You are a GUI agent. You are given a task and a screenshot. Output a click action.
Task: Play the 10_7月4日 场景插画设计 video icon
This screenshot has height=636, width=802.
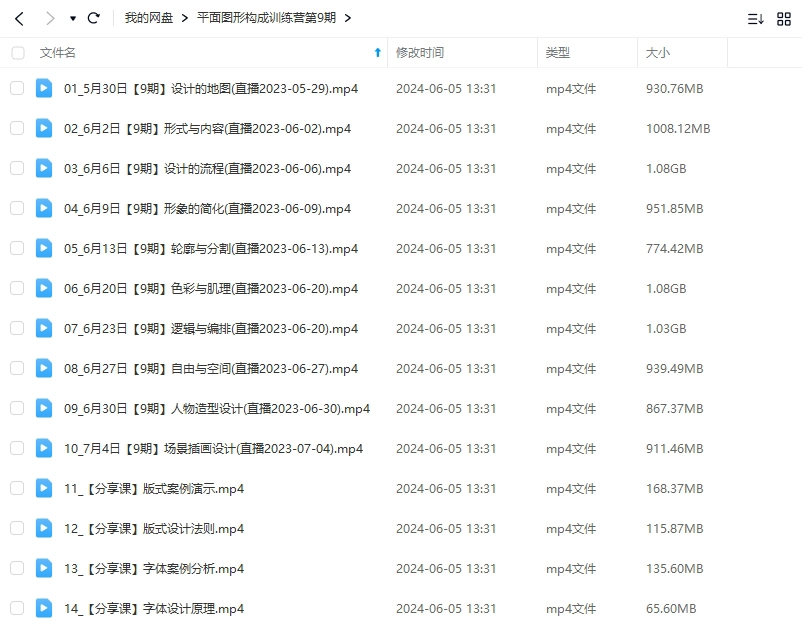tap(43, 448)
